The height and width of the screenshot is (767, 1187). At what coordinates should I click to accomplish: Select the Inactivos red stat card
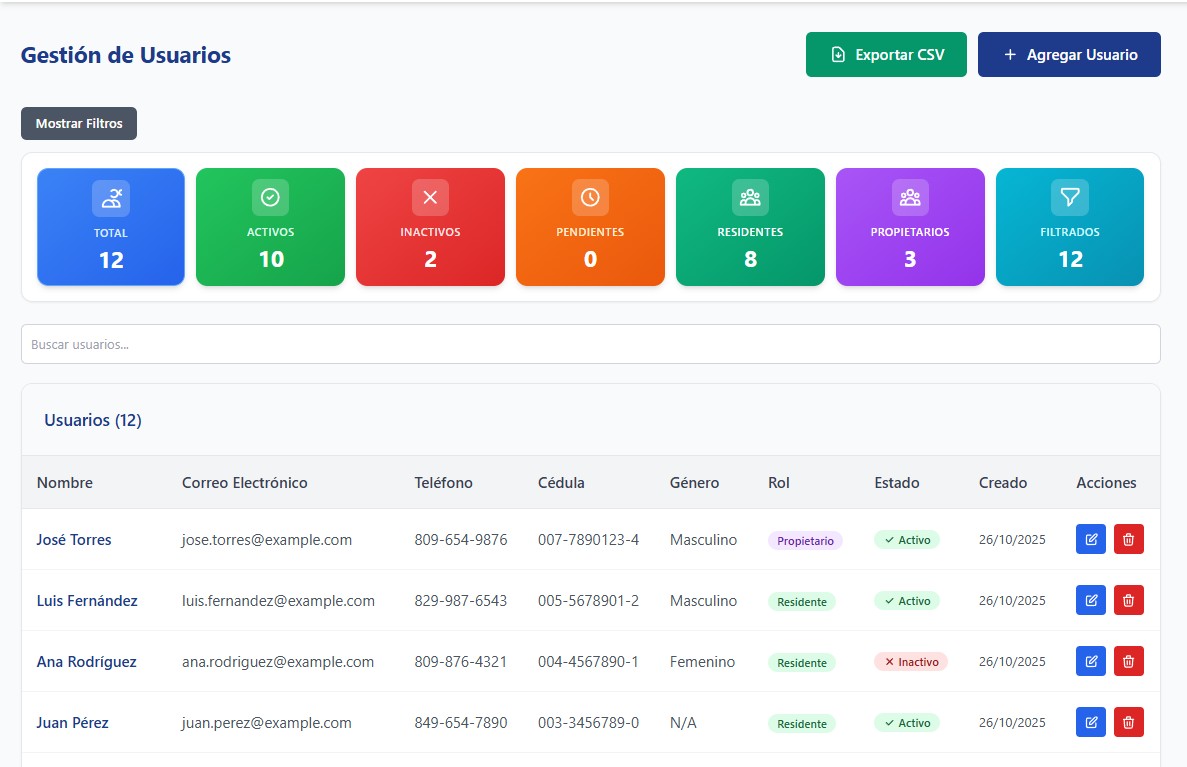point(430,227)
